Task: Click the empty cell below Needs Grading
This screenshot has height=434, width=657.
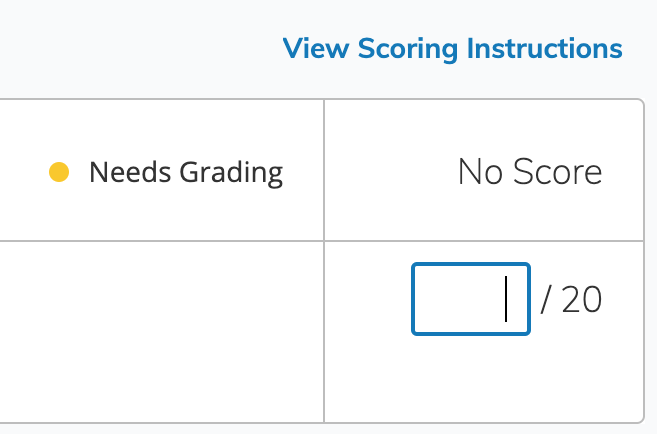Action: [160, 330]
